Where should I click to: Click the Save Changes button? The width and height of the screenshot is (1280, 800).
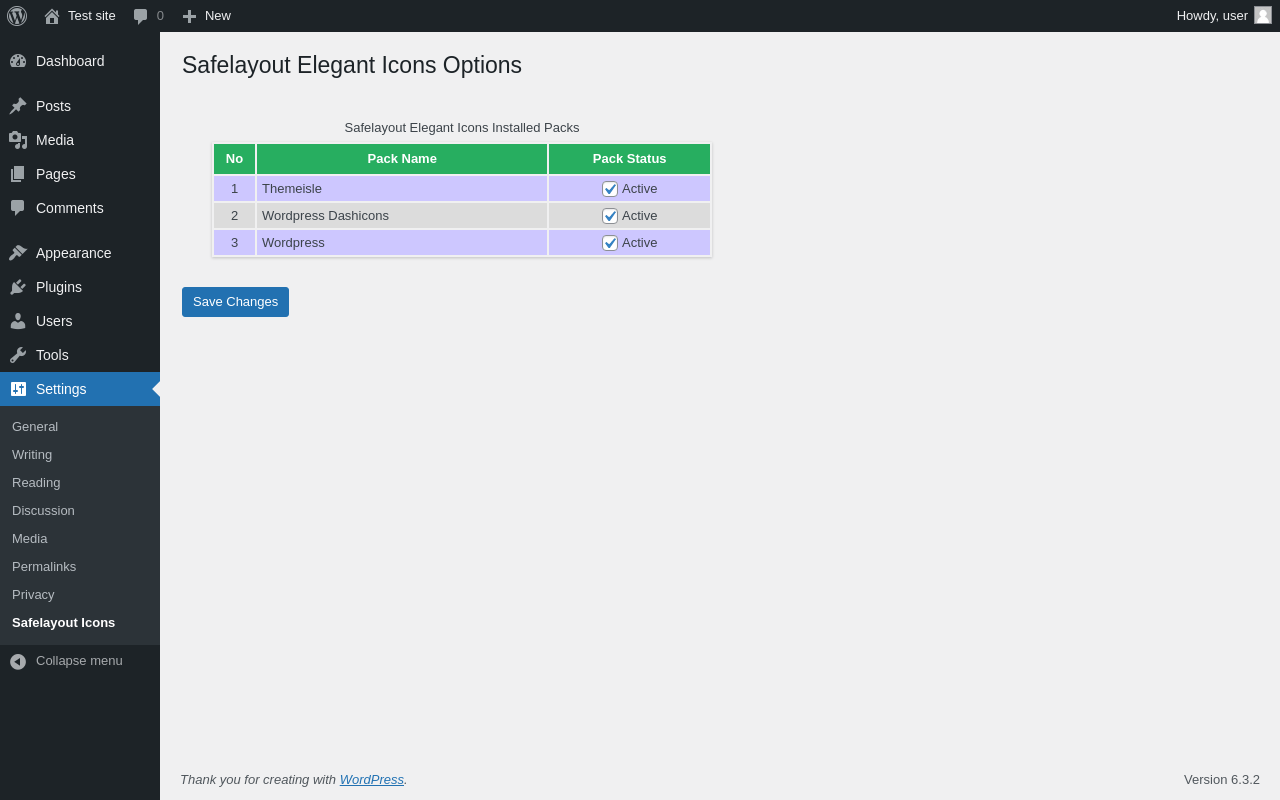point(235,302)
